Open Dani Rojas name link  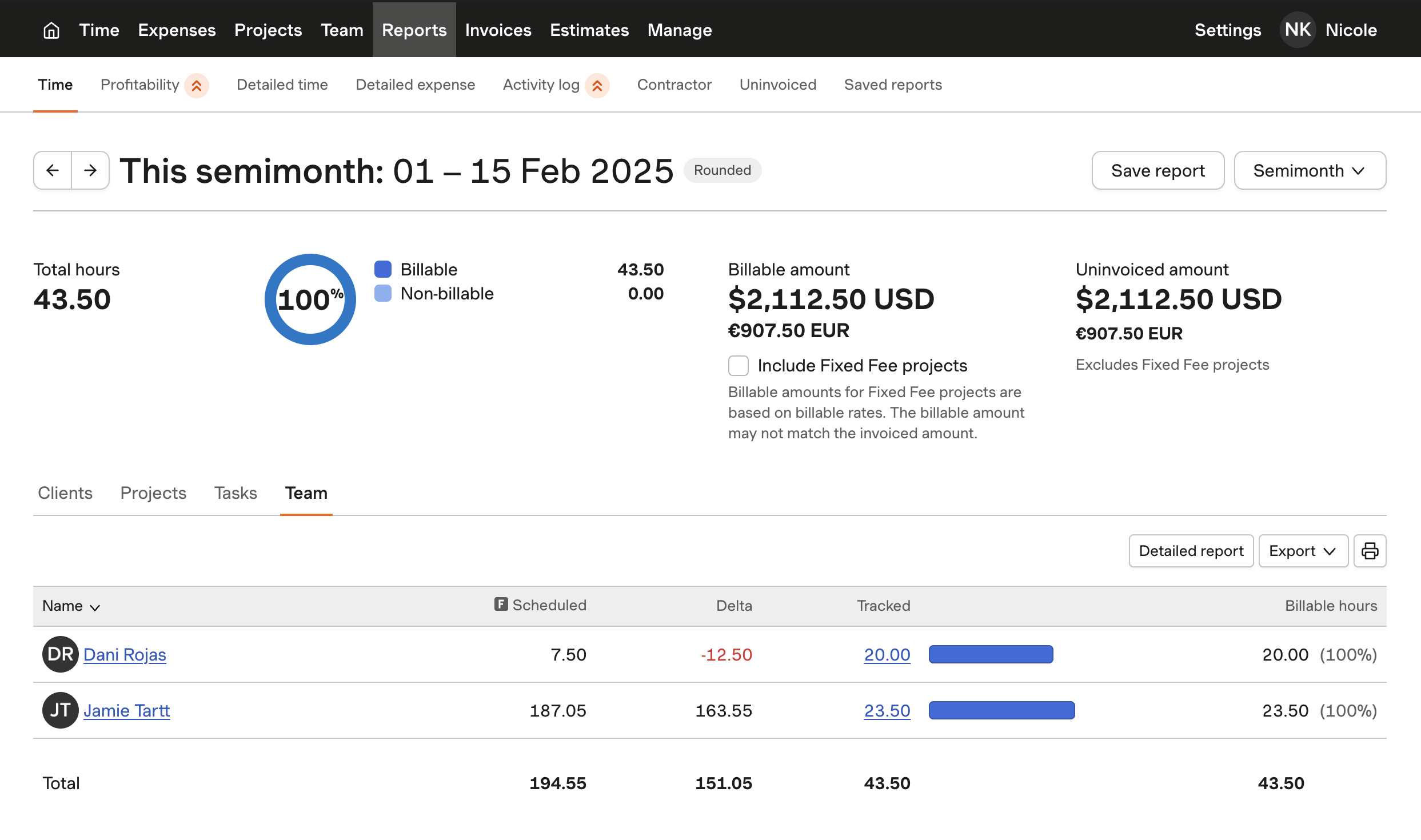pos(125,654)
